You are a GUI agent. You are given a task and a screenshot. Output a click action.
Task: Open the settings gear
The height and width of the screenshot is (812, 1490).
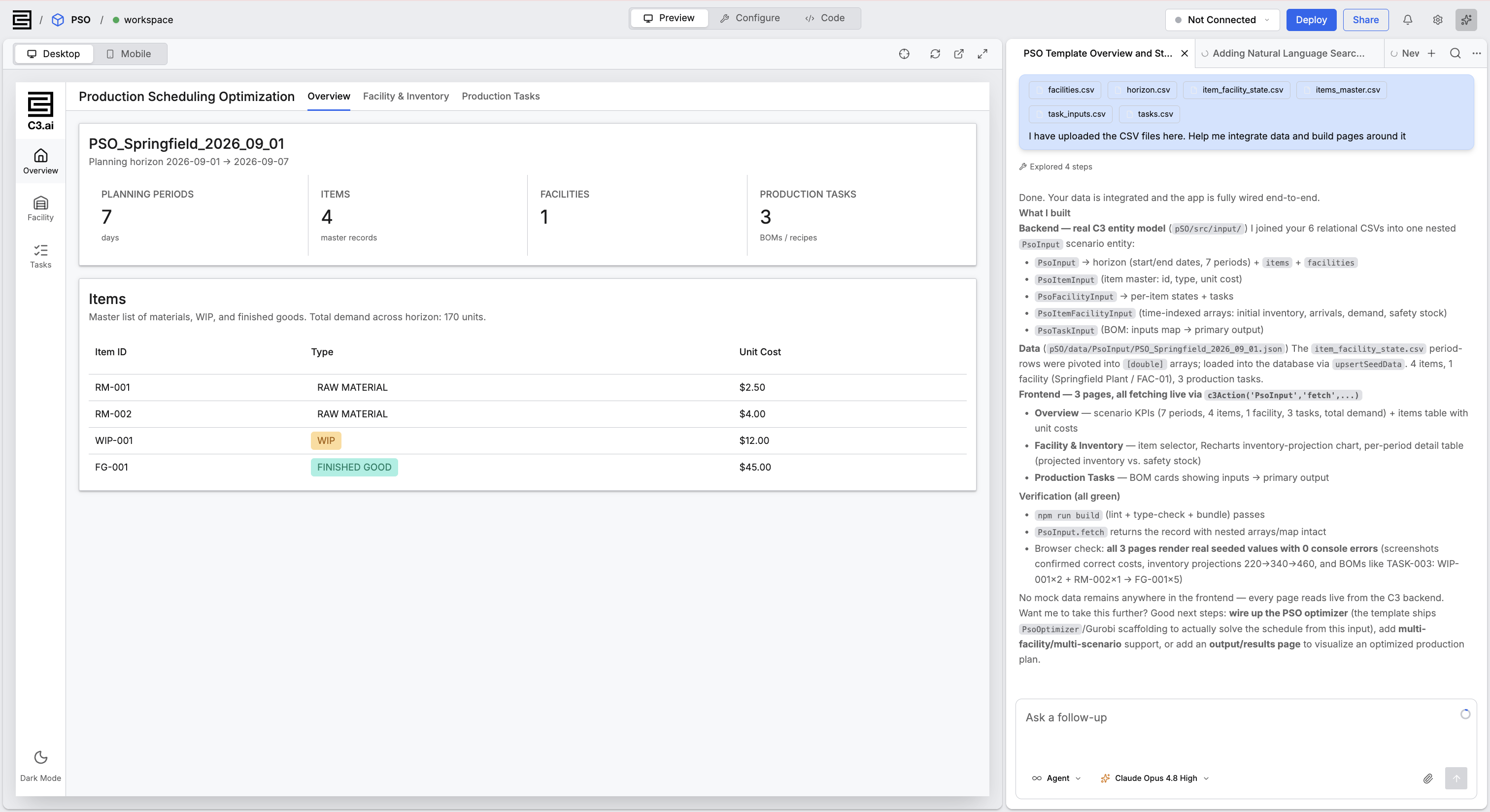[1437, 20]
